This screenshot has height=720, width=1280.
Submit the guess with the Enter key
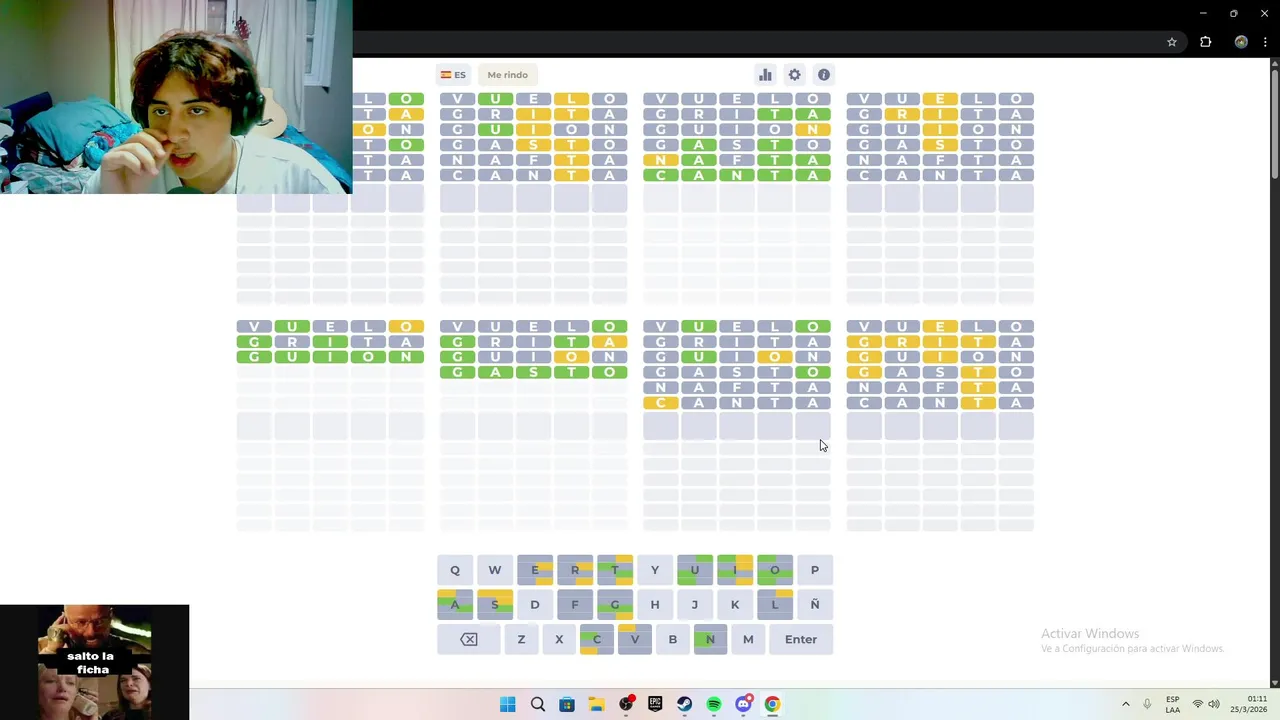coord(801,639)
